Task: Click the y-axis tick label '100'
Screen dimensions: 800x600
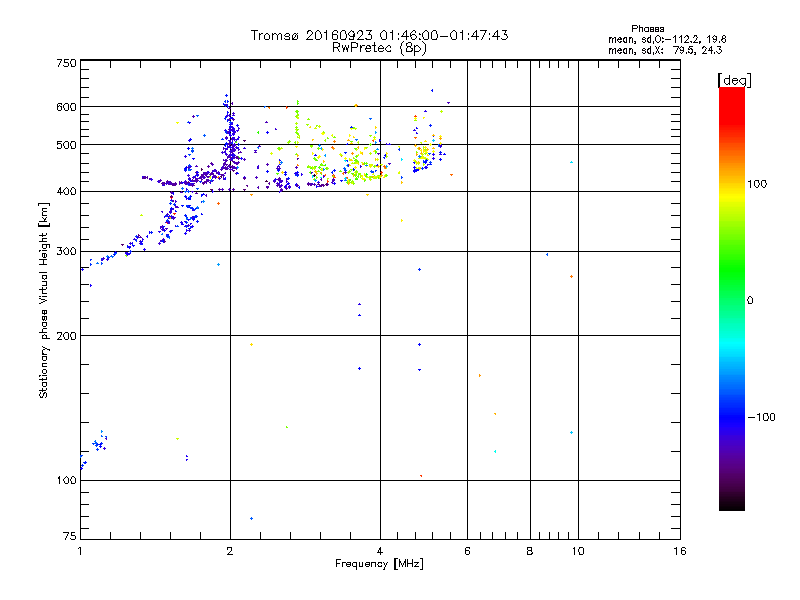Action: pos(66,480)
